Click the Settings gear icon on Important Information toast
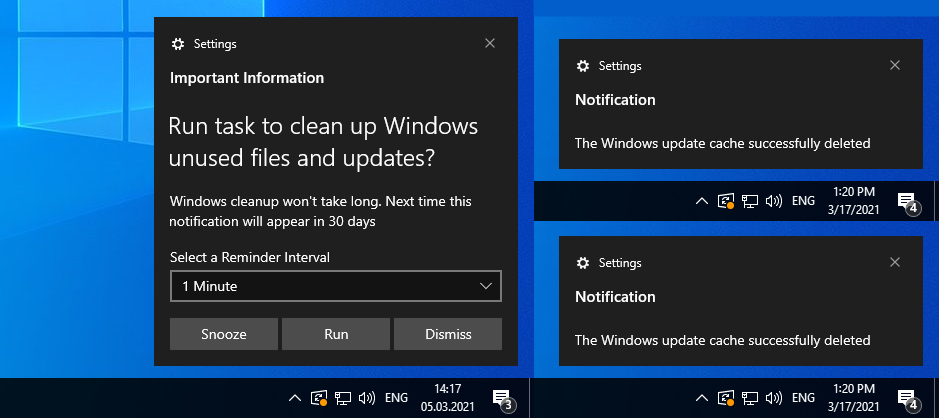939x418 pixels. pyautogui.click(x=177, y=44)
